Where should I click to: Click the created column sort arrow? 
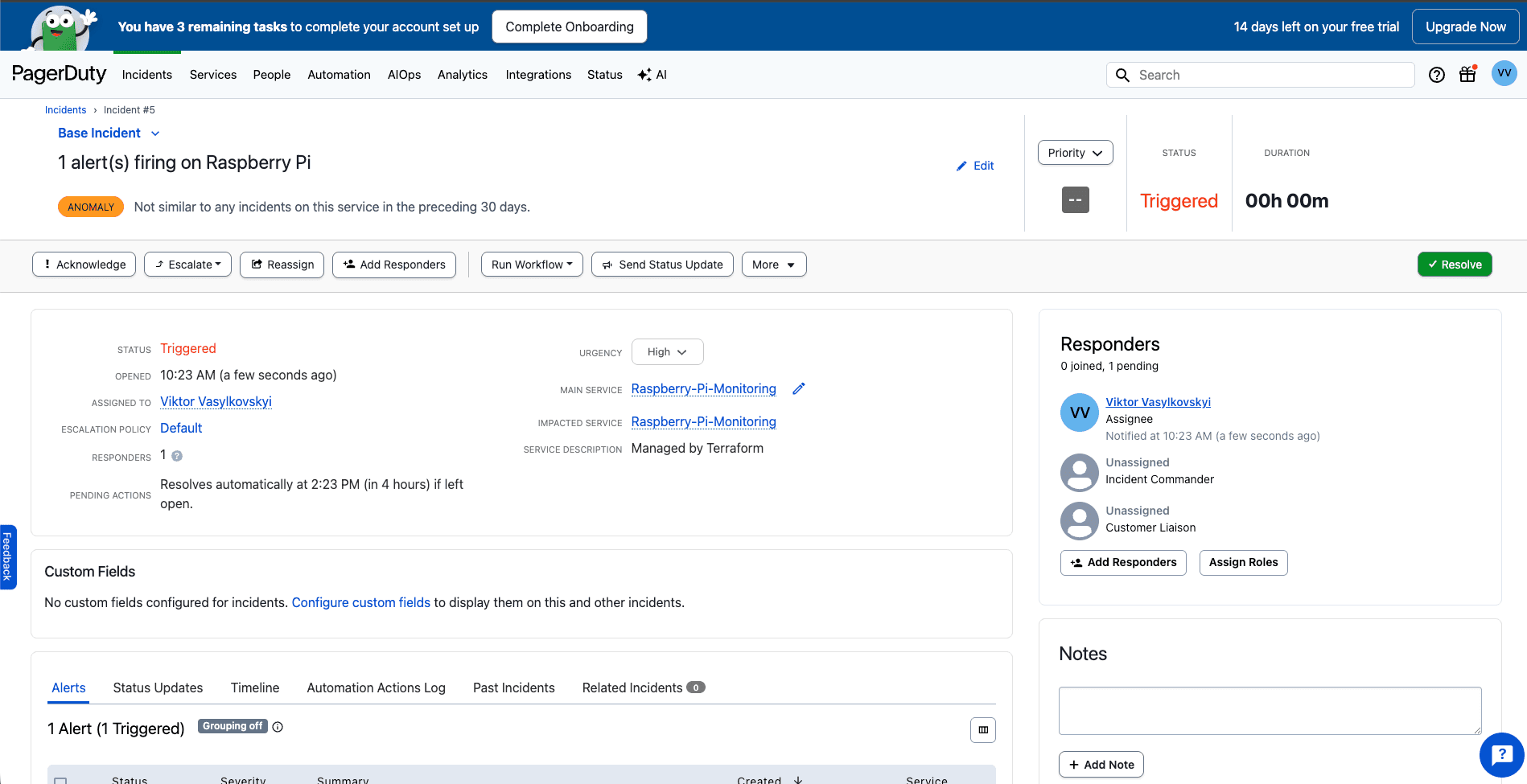[798, 779]
